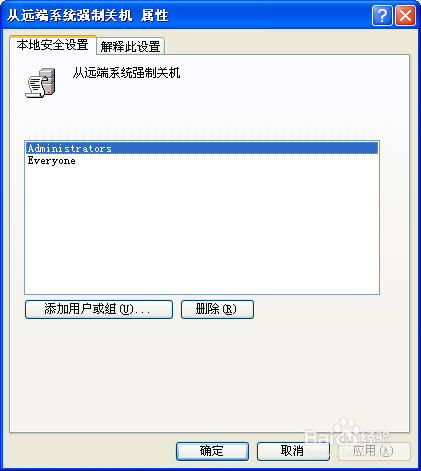Click 添加用户或组(U)... button
This screenshot has width=421, height=471.
click(99, 309)
